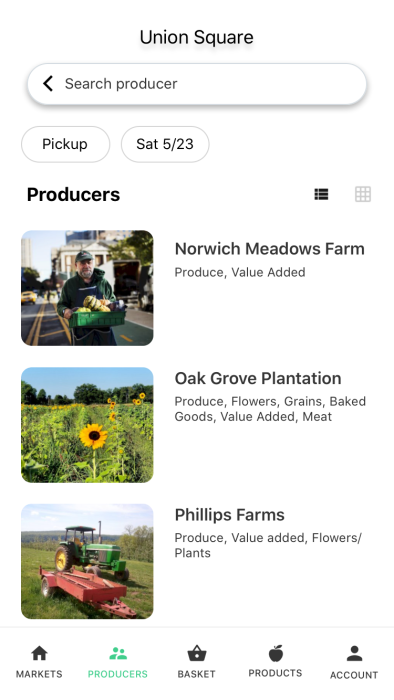Image resolution: width=394 pixels, height=700 pixels.
Task: Select Phillips Farms title
Action: click(229, 515)
